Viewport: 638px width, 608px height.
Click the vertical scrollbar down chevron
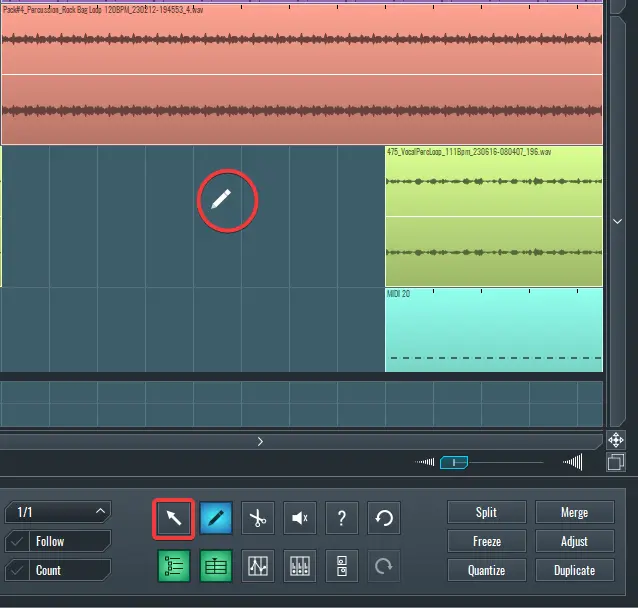tap(617, 221)
